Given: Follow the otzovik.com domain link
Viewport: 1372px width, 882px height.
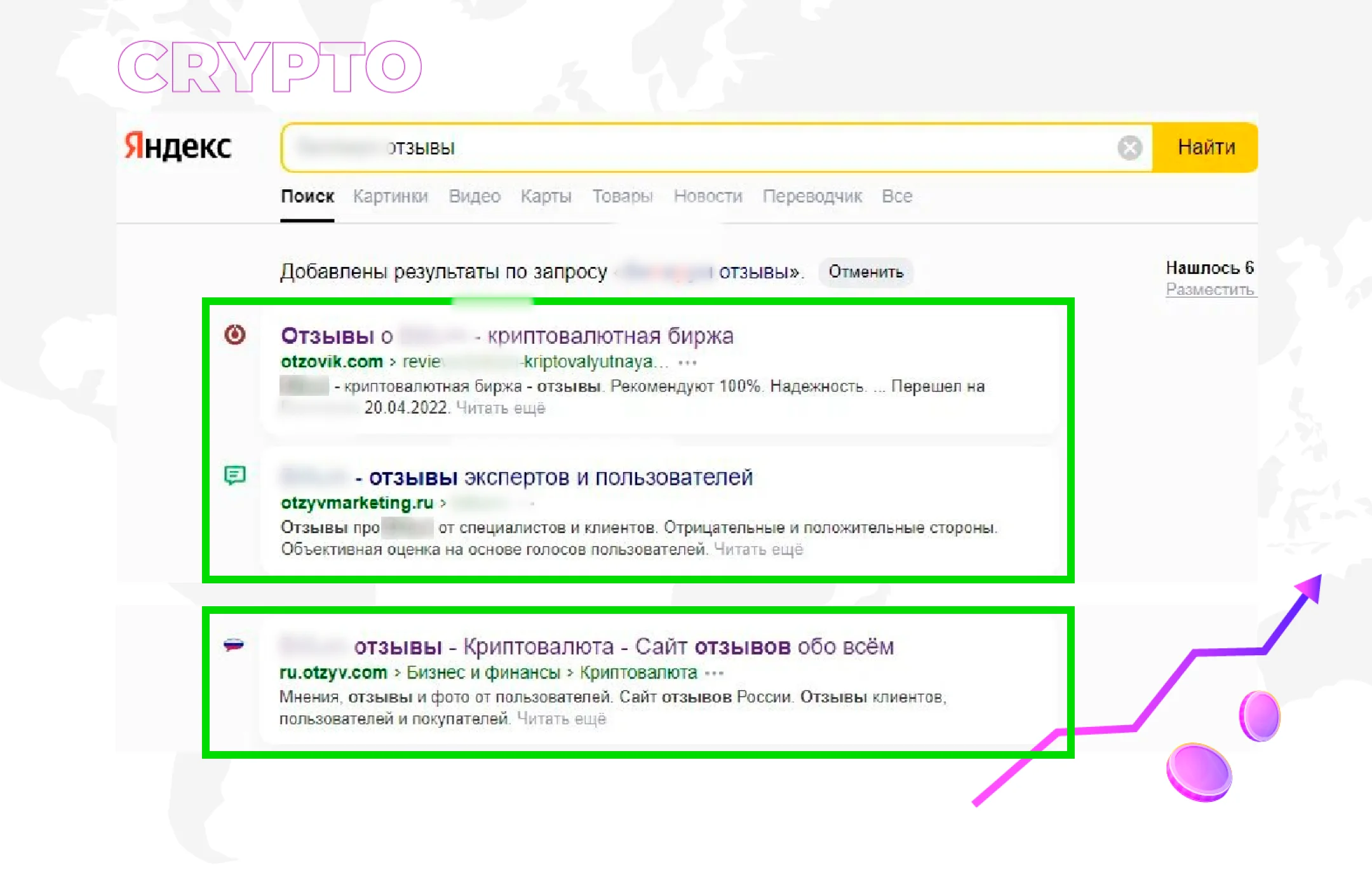Looking at the screenshot, I should pyautogui.click(x=332, y=362).
